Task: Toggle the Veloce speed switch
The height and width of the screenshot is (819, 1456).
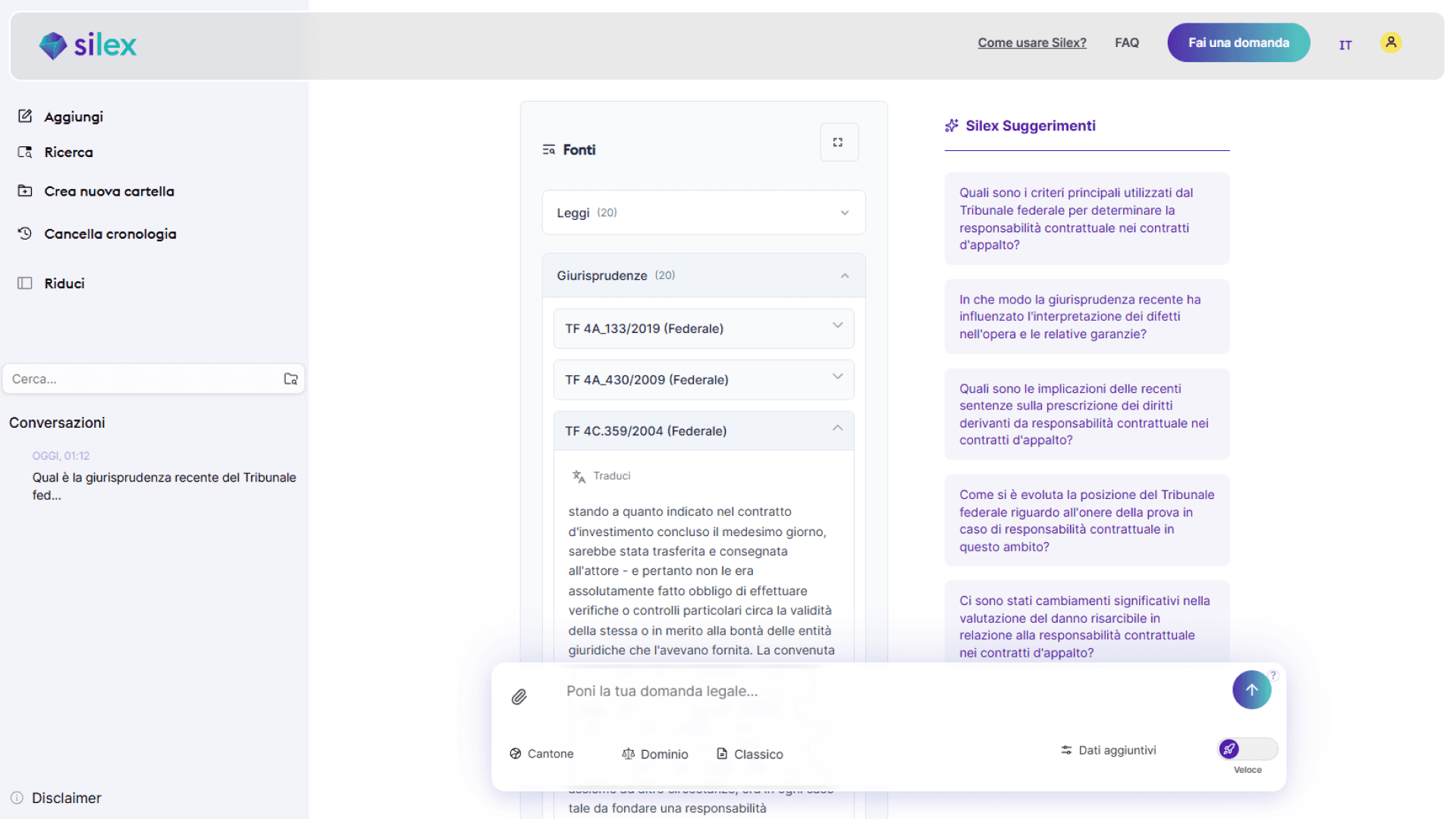Action: [x=1247, y=749]
